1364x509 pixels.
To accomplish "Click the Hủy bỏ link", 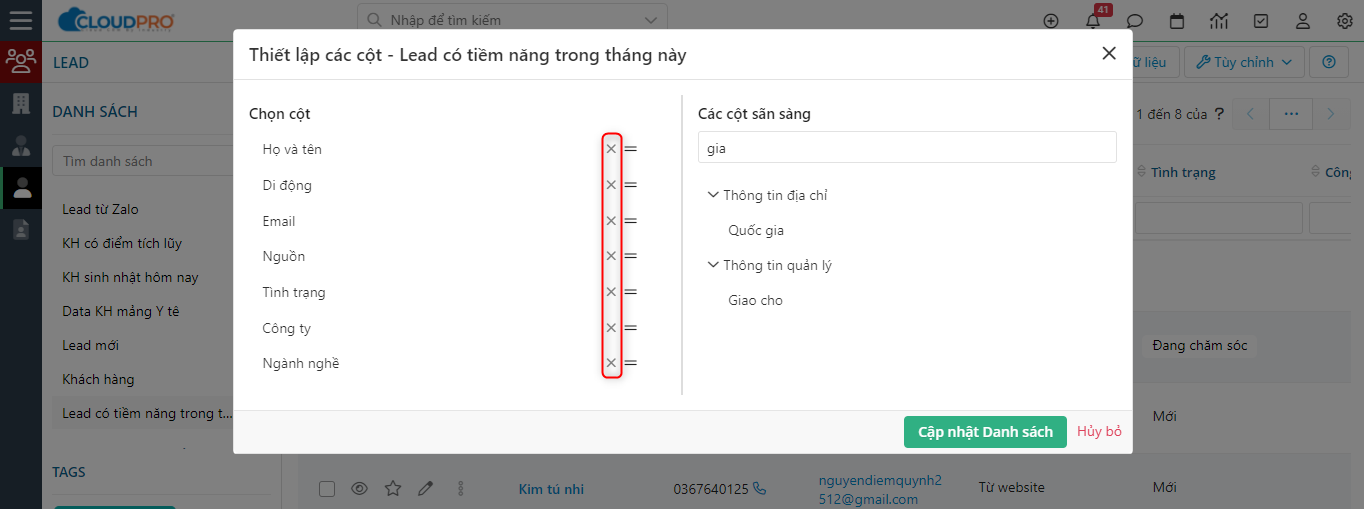I will click(1099, 432).
